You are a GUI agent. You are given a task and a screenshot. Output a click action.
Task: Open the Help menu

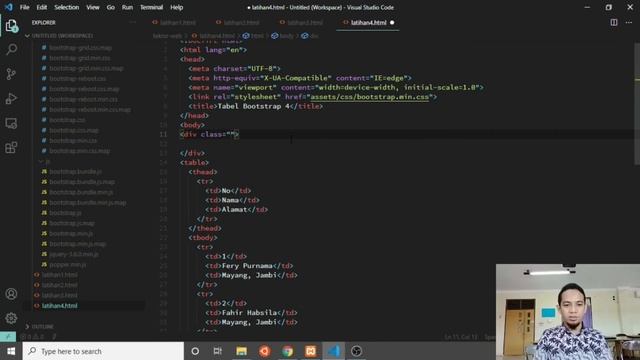click(176, 7)
